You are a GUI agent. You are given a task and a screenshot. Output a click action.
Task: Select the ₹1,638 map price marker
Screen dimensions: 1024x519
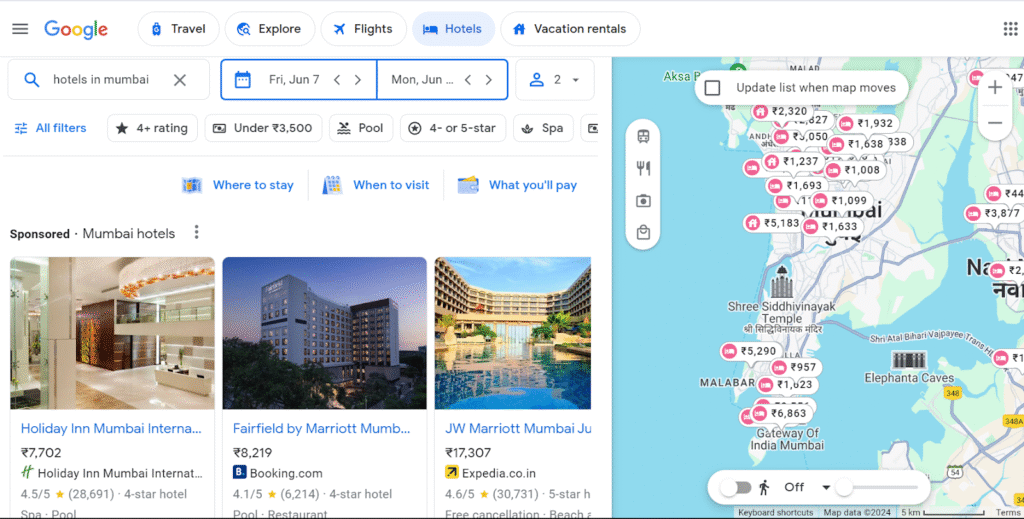[x=857, y=144]
